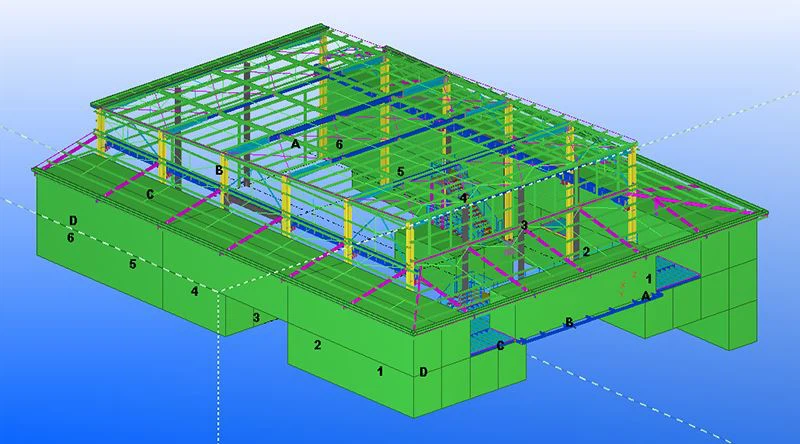Click grid label 5 on the green front wall
The width and height of the screenshot is (800, 444).
[131, 265]
